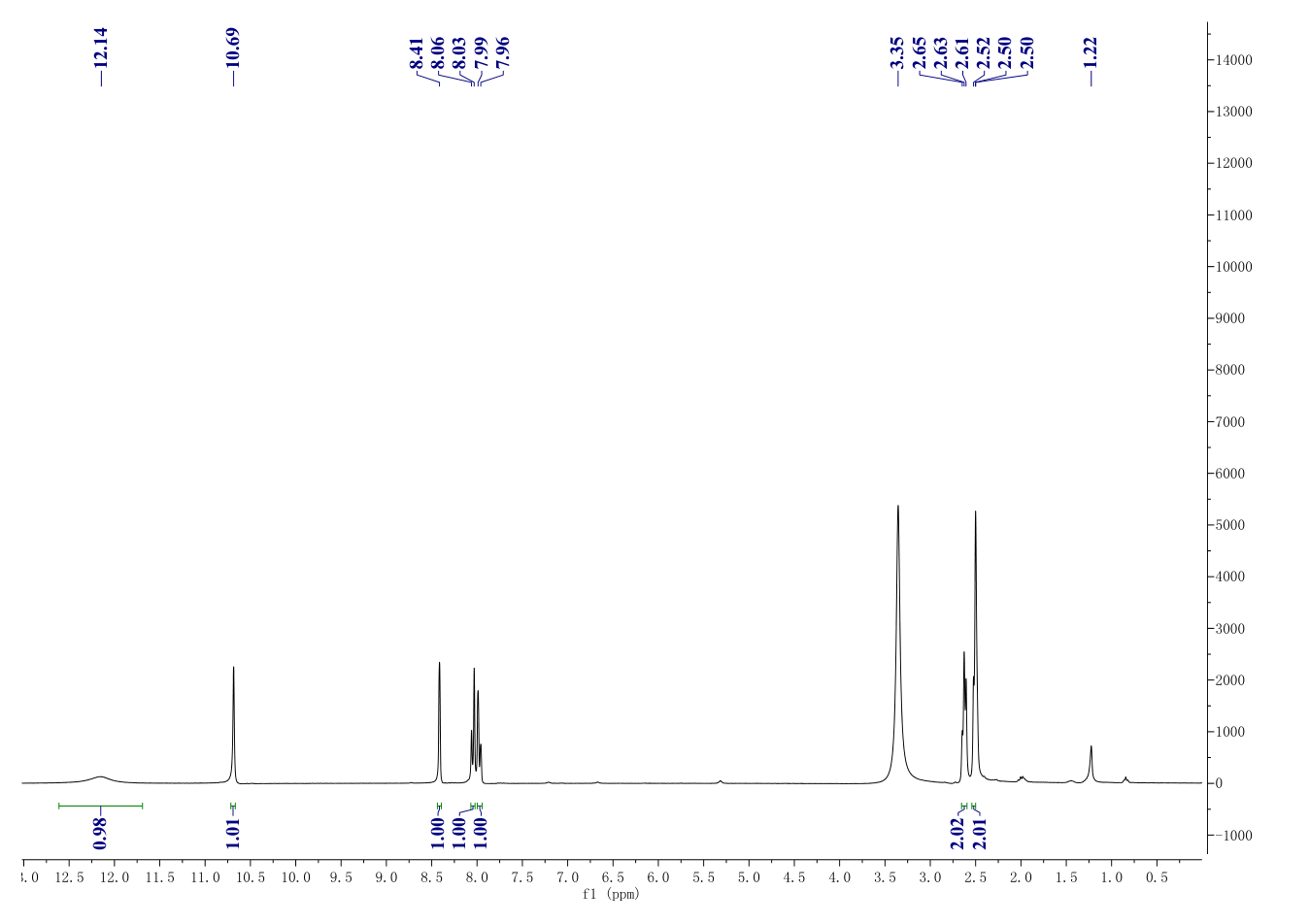Select the 2.52 peak label

point(984,53)
